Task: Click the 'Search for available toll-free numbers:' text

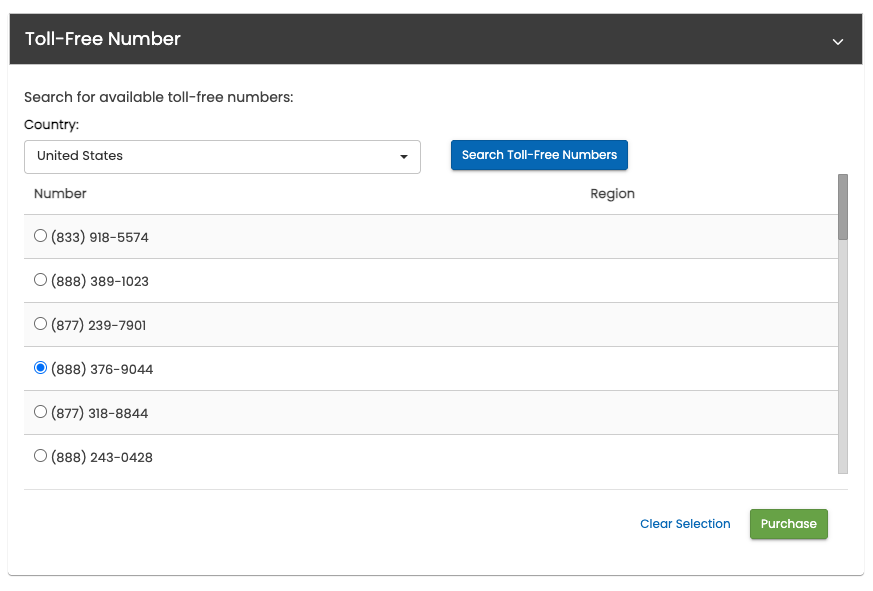Action: (x=159, y=97)
